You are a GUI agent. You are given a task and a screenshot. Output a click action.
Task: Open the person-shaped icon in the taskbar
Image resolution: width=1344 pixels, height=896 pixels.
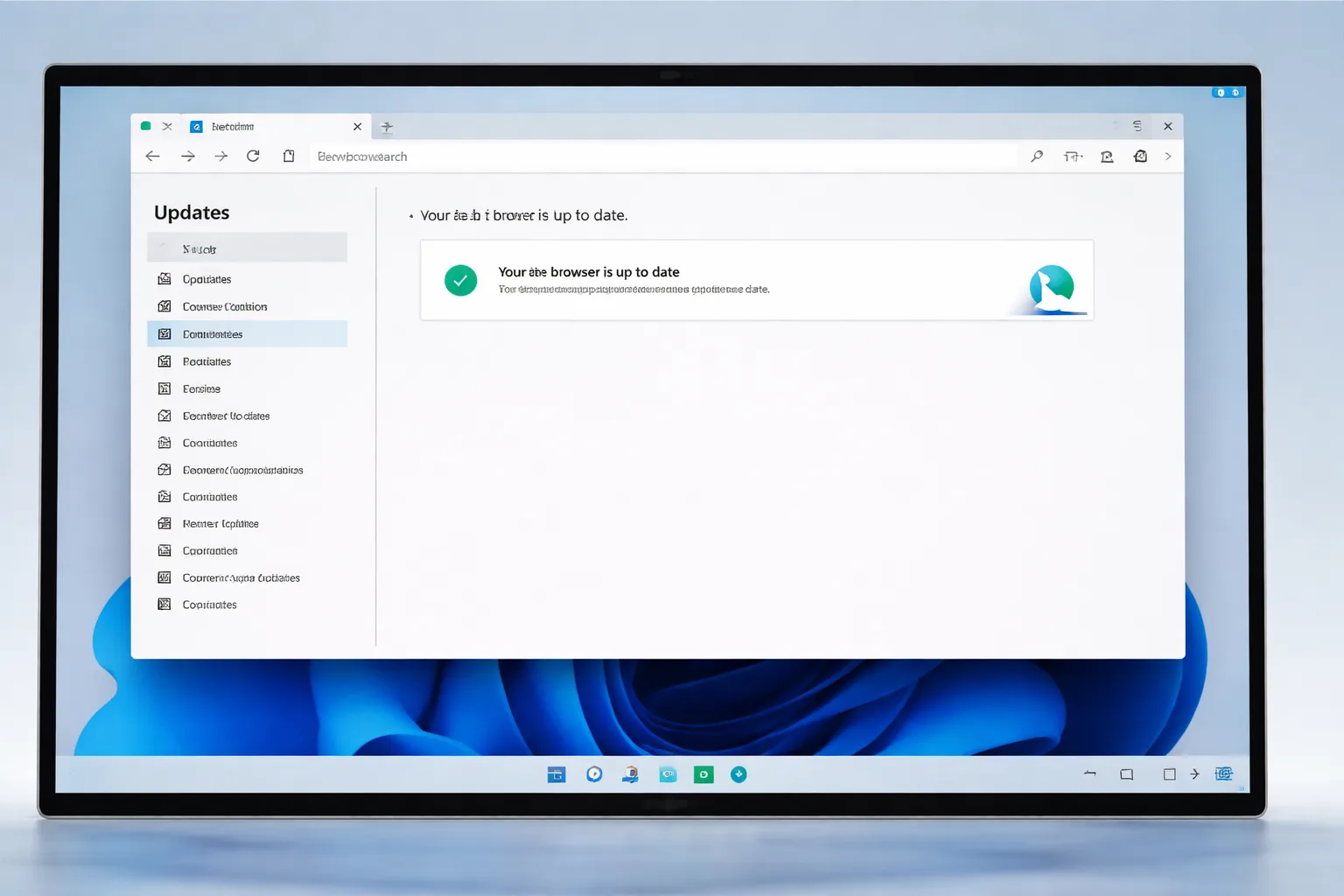click(631, 774)
